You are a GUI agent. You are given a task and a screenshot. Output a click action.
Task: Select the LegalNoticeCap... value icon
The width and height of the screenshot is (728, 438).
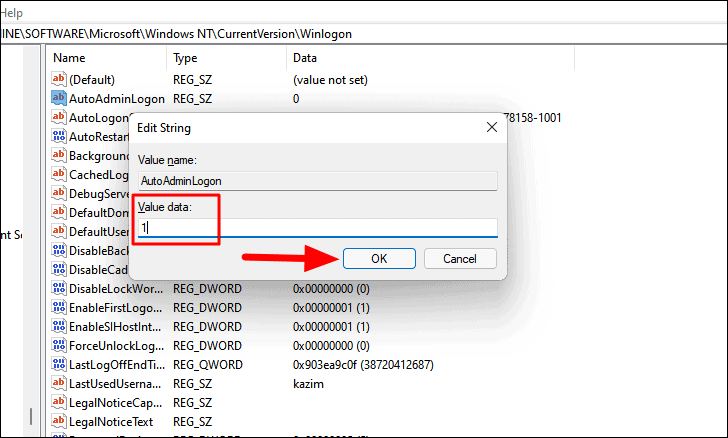point(58,402)
